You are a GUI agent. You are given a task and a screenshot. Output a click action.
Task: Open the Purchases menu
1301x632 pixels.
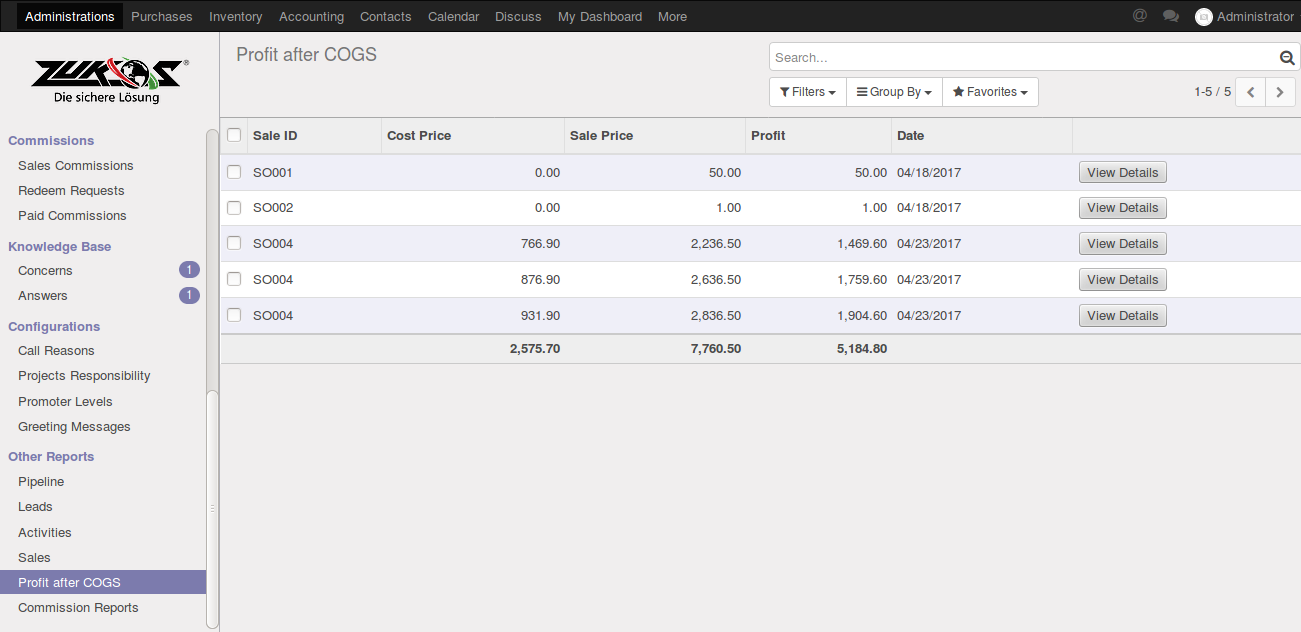tap(162, 17)
